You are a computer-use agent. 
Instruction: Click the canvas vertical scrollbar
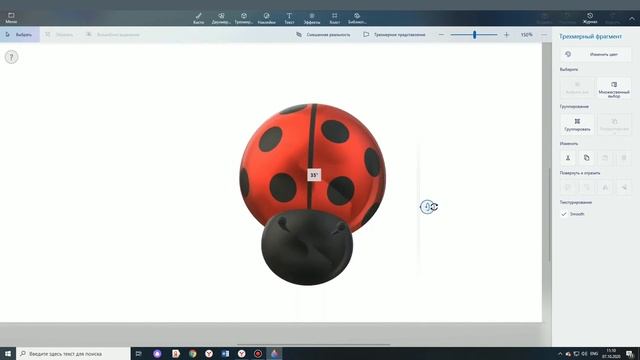(550, 214)
